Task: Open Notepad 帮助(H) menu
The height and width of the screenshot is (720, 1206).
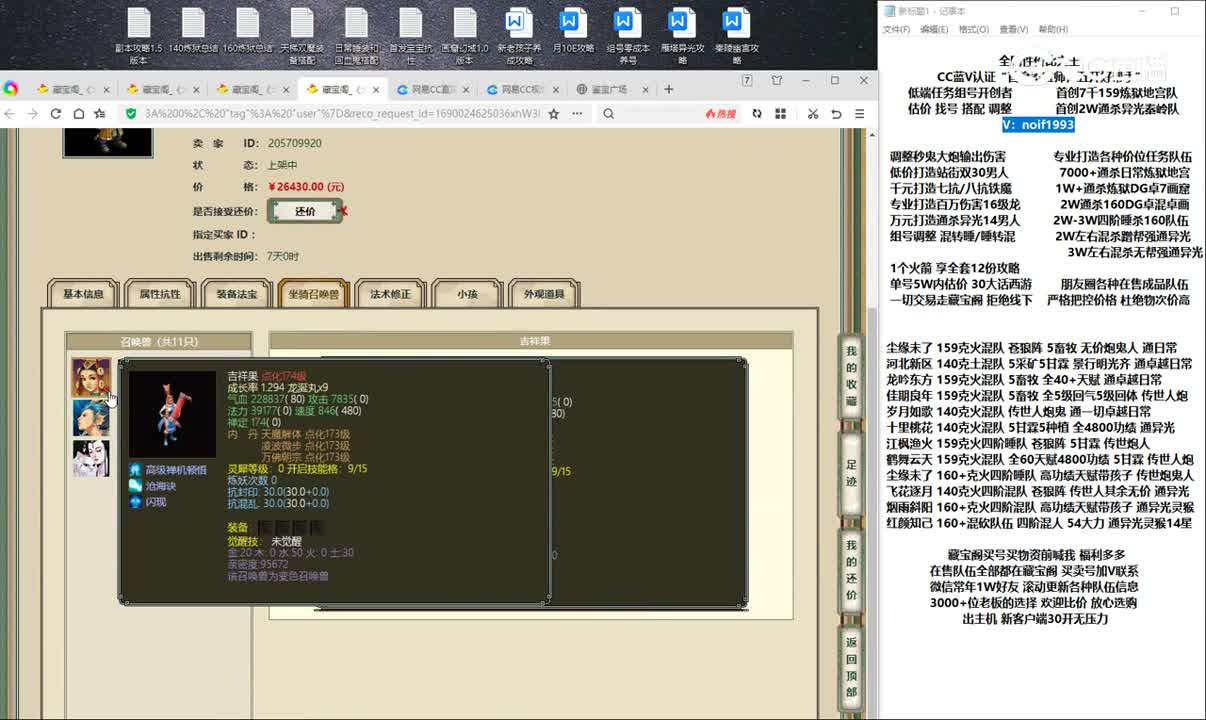Action: tap(1053, 30)
